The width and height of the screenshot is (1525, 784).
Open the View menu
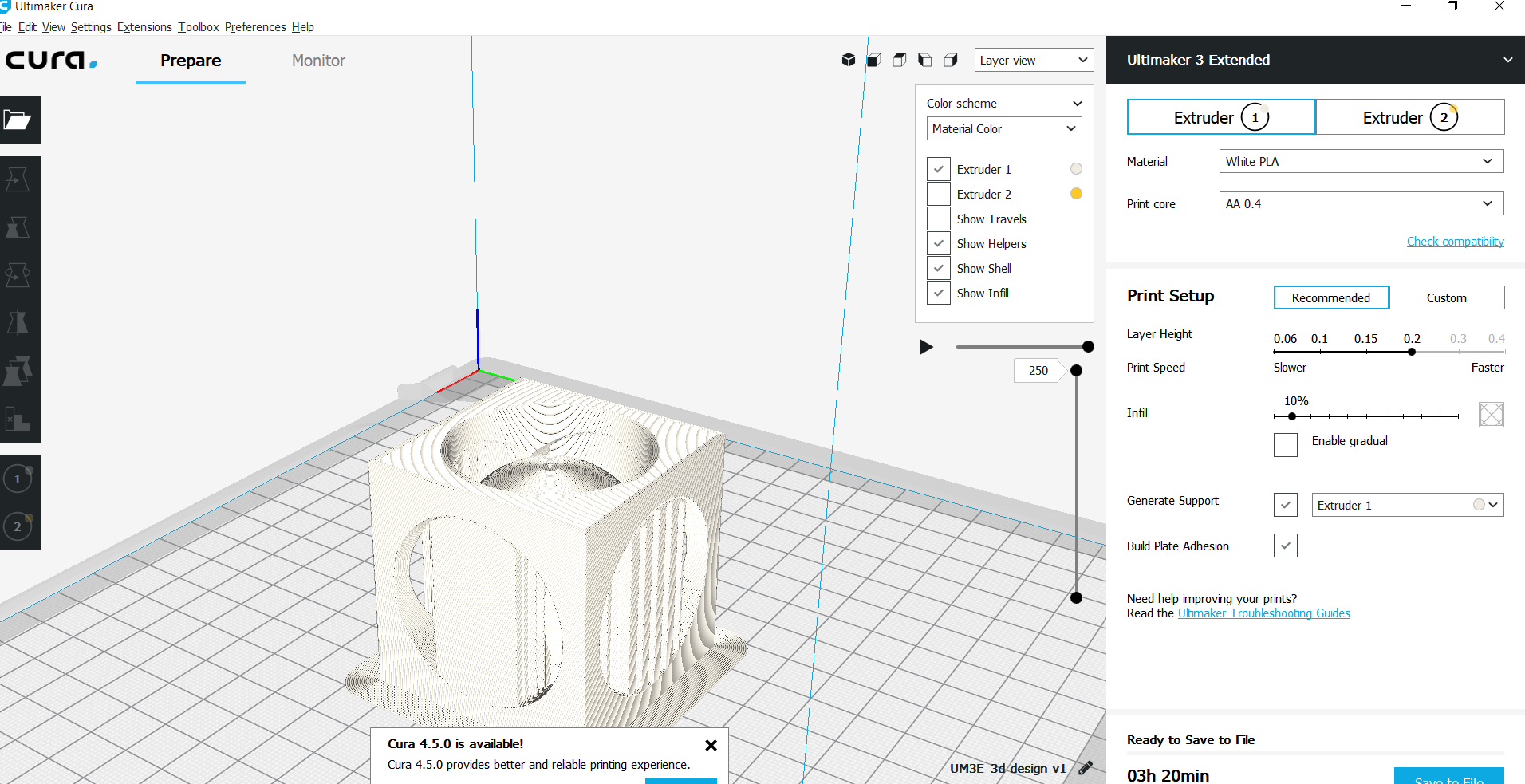(53, 27)
